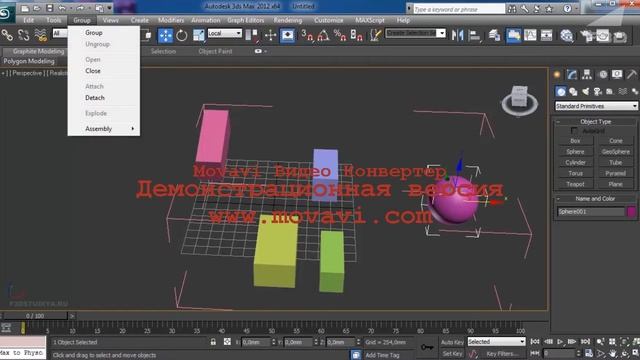Select the Cameras category icon
The height and width of the screenshot is (360, 640).
tap(598, 91)
